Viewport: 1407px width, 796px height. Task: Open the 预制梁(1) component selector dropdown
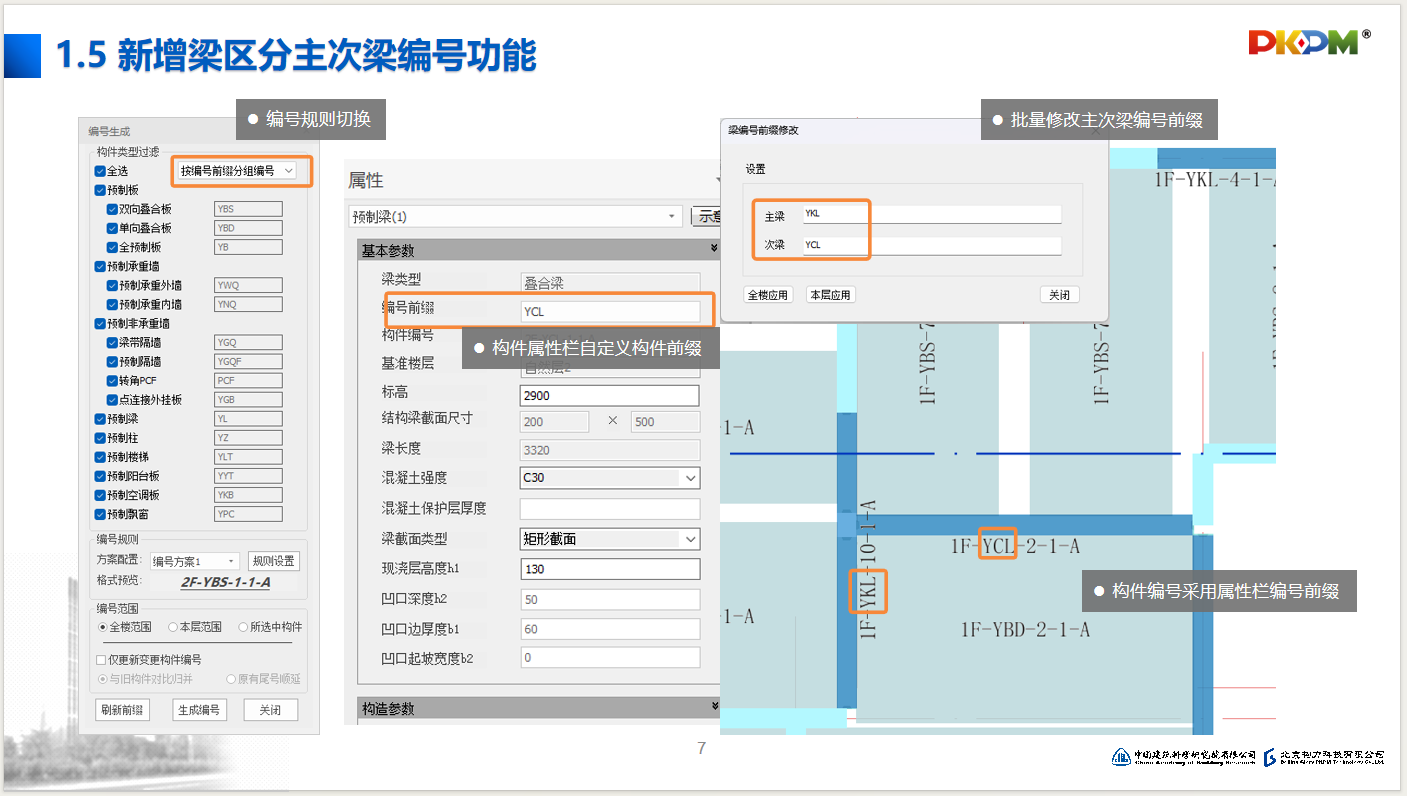(672, 217)
